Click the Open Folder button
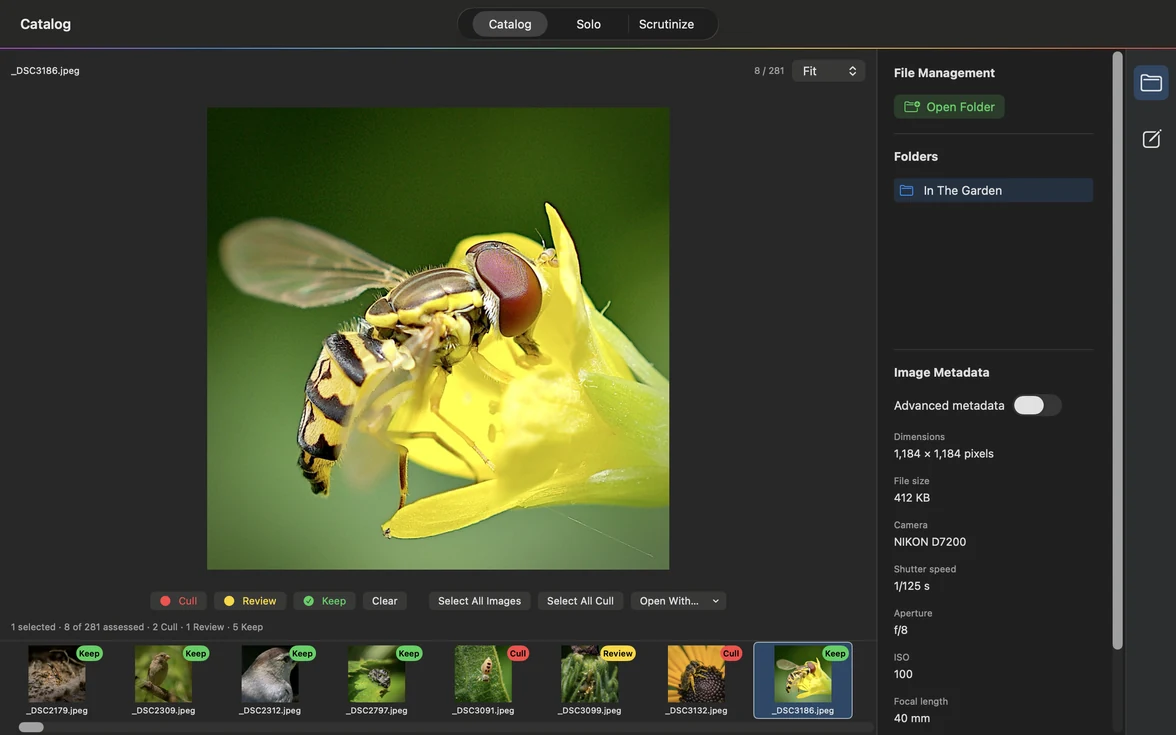 coord(949,106)
